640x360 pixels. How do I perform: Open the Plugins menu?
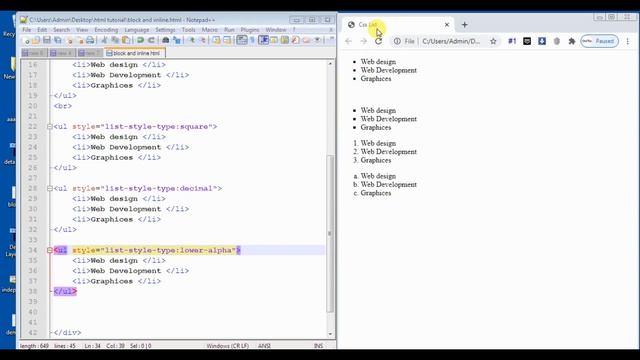tap(250, 30)
